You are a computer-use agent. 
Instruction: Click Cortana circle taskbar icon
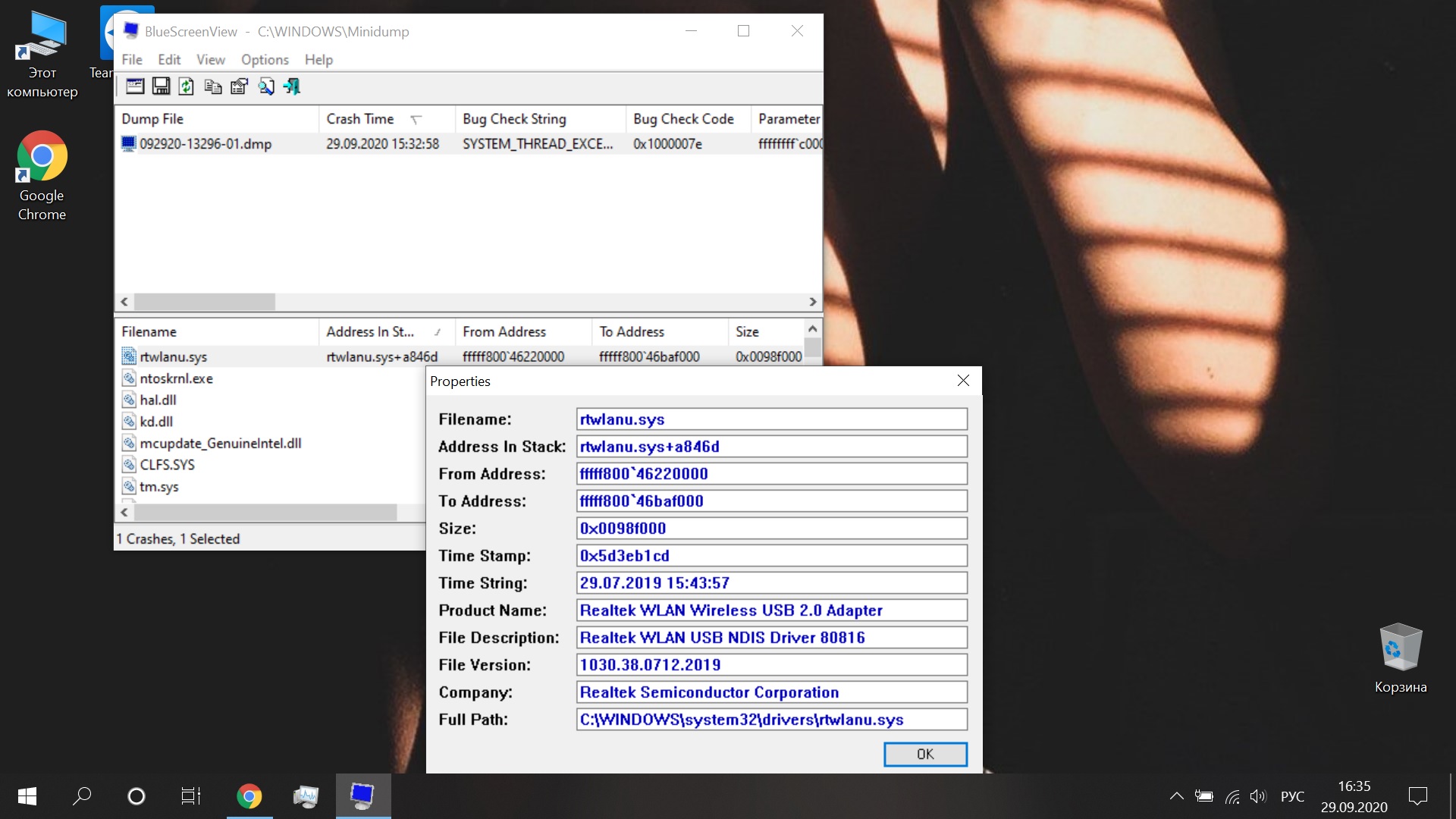click(136, 796)
